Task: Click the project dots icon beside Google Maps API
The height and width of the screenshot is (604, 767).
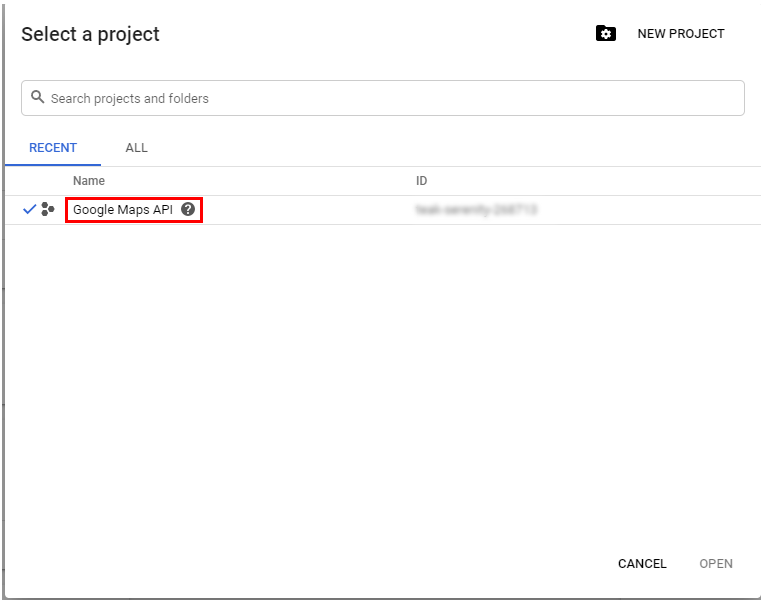Action: click(48, 209)
